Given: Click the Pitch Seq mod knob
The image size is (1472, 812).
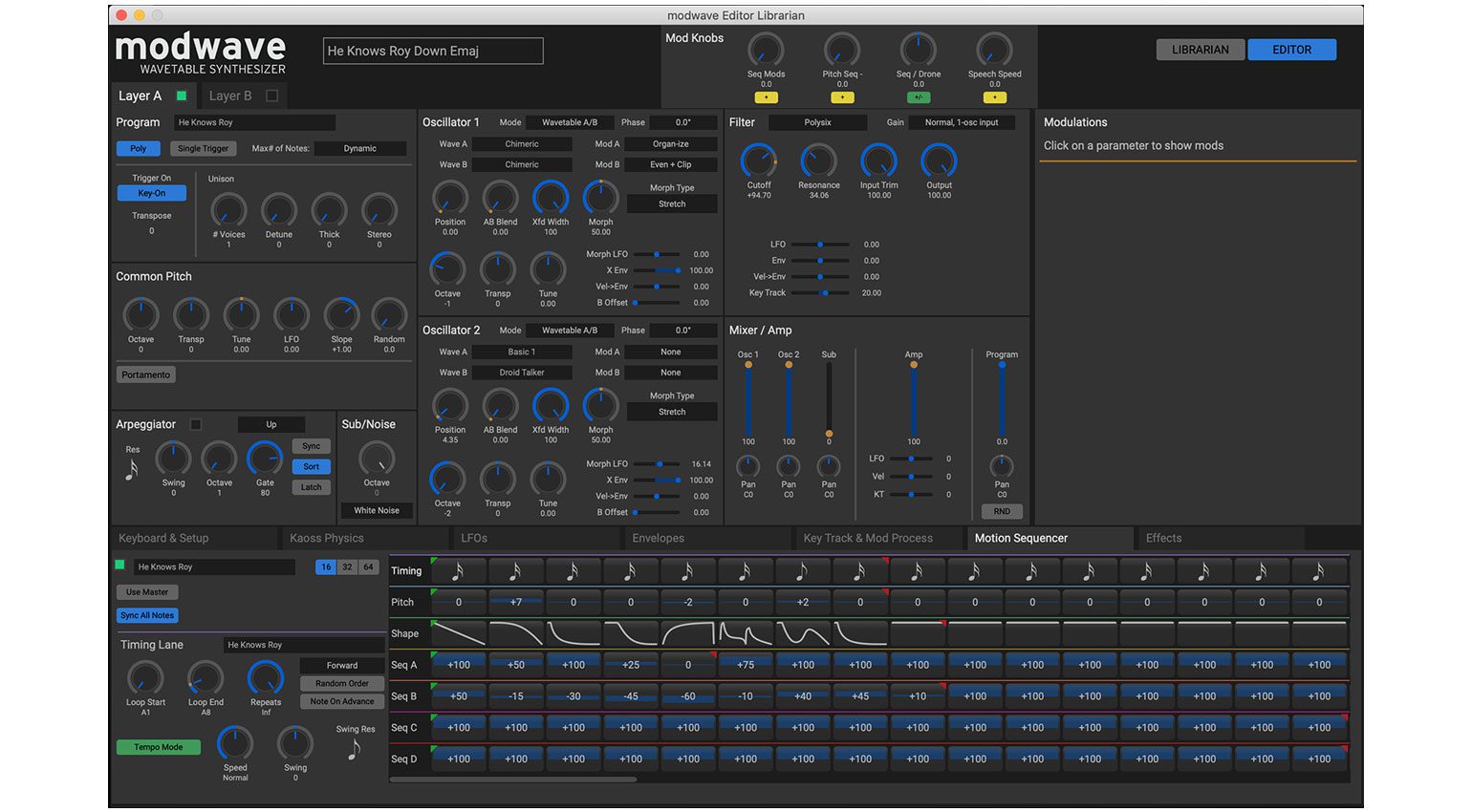Looking at the screenshot, I should click(x=842, y=50).
